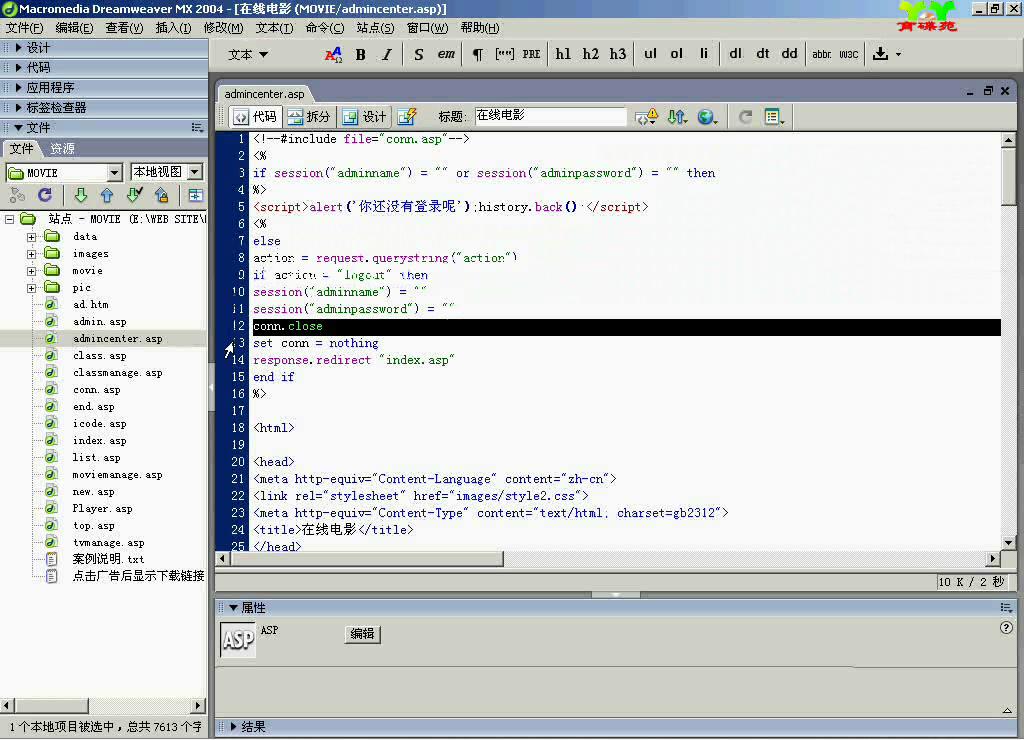Open the file management arrows icon
1024x740 pixels.
pos(677,117)
